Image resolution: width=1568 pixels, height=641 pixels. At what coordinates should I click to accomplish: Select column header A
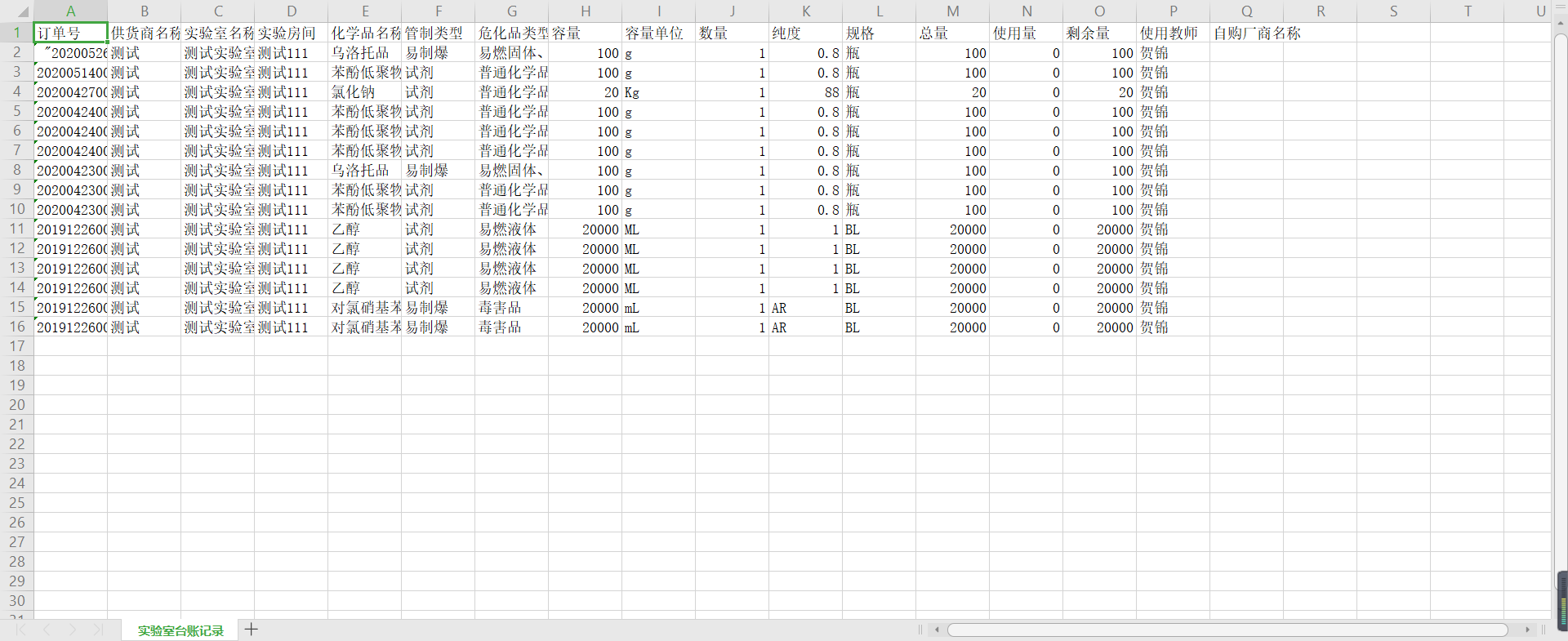pyautogui.click(x=71, y=11)
